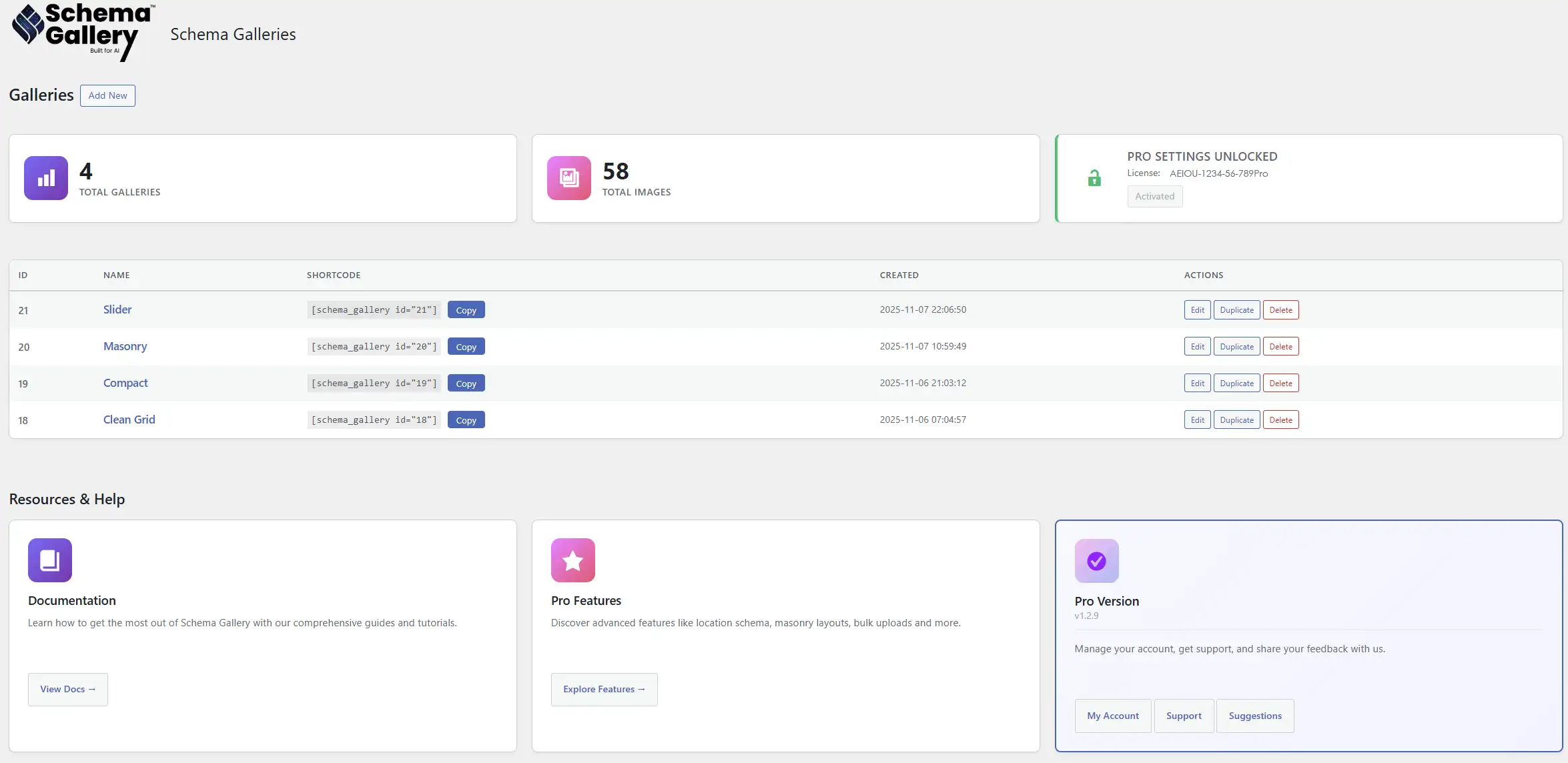Click the Pro Features star icon
The image size is (1568, 763).
click(572, 560)
